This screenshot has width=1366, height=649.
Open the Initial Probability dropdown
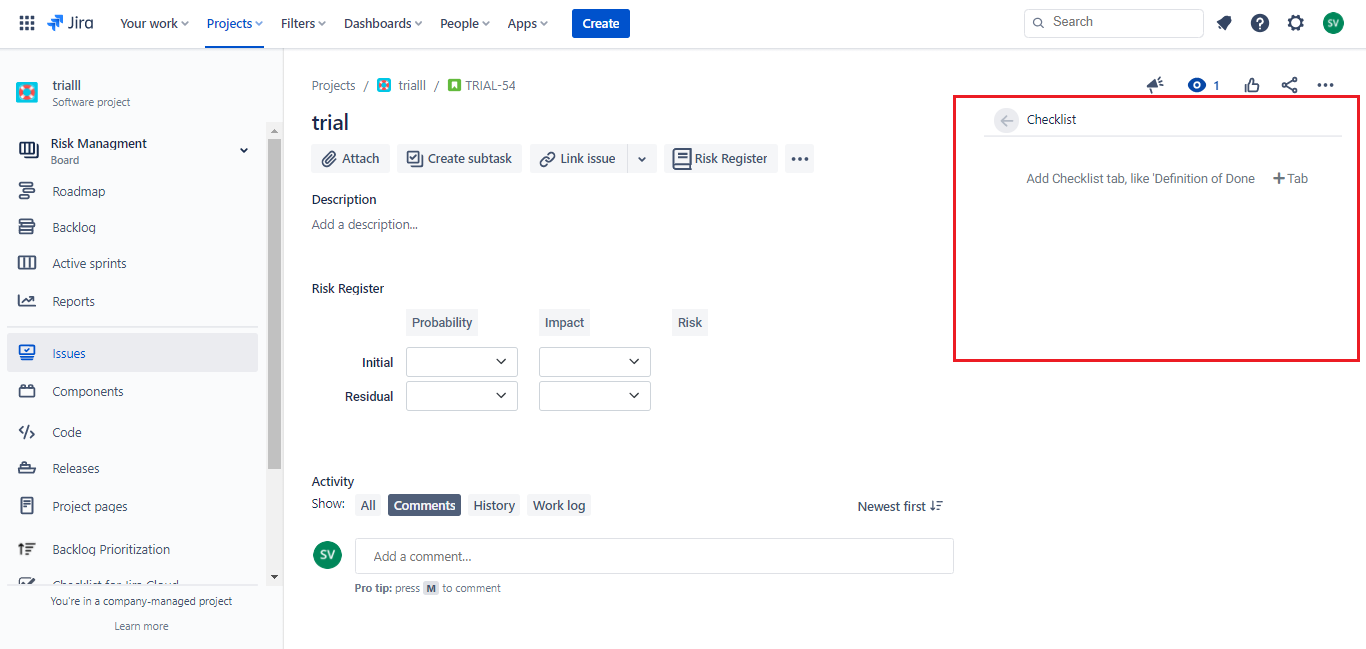pos(462,362)
